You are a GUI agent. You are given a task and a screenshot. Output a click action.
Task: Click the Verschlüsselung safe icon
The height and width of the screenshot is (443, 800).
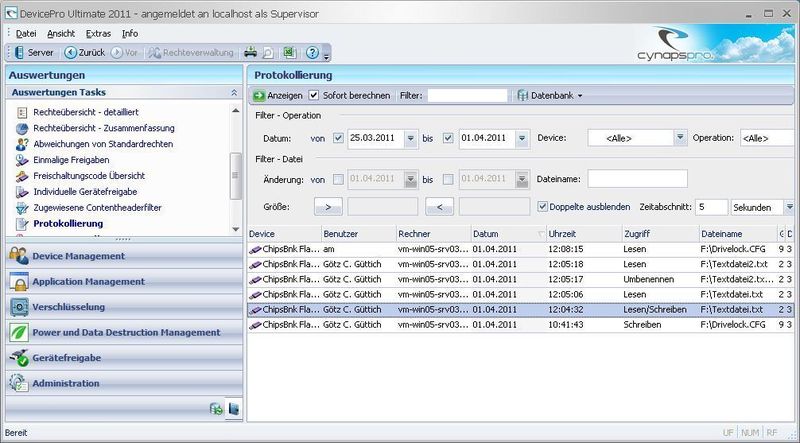[19, 307]
